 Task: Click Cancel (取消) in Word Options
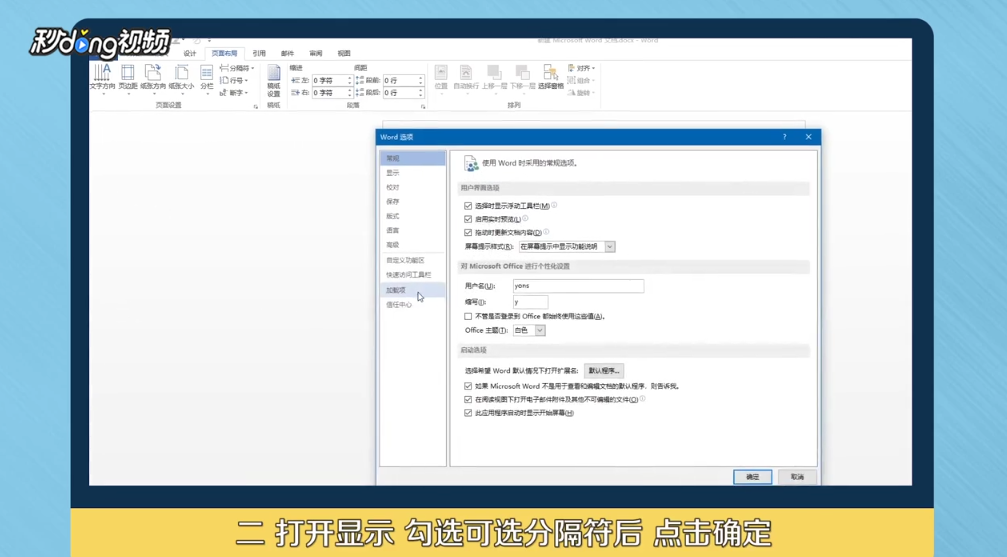797,477
